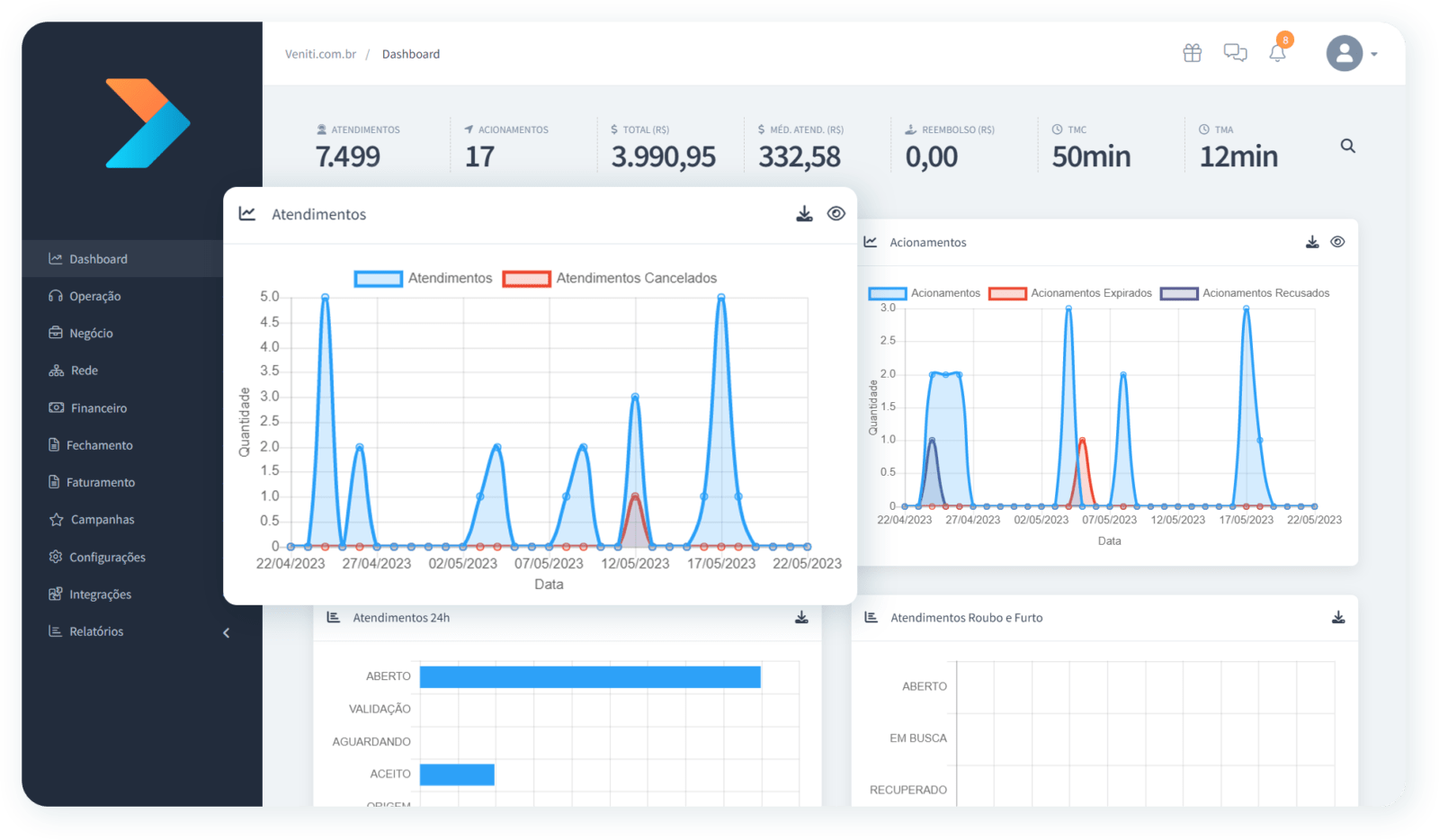Click the Dashboard breadcrumb
The height and width of the screenshot is (840, 1439).
(411, 54)
